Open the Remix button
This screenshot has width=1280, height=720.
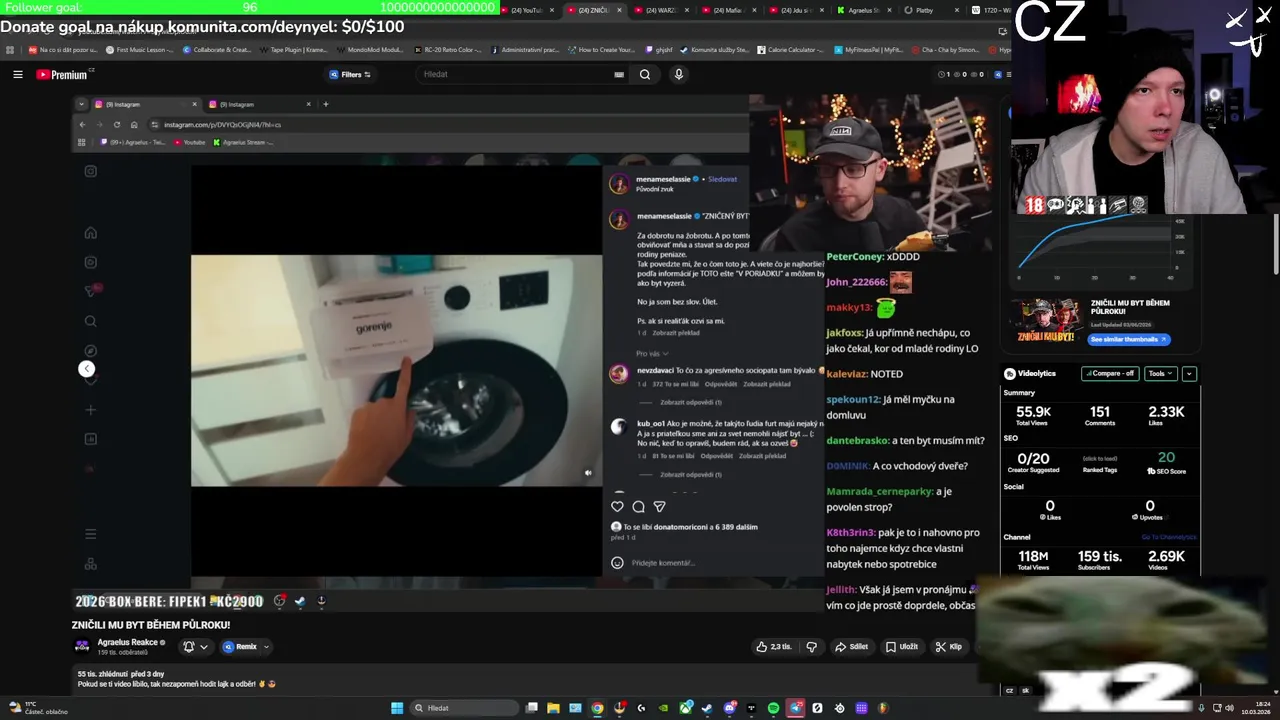(240, 647)
